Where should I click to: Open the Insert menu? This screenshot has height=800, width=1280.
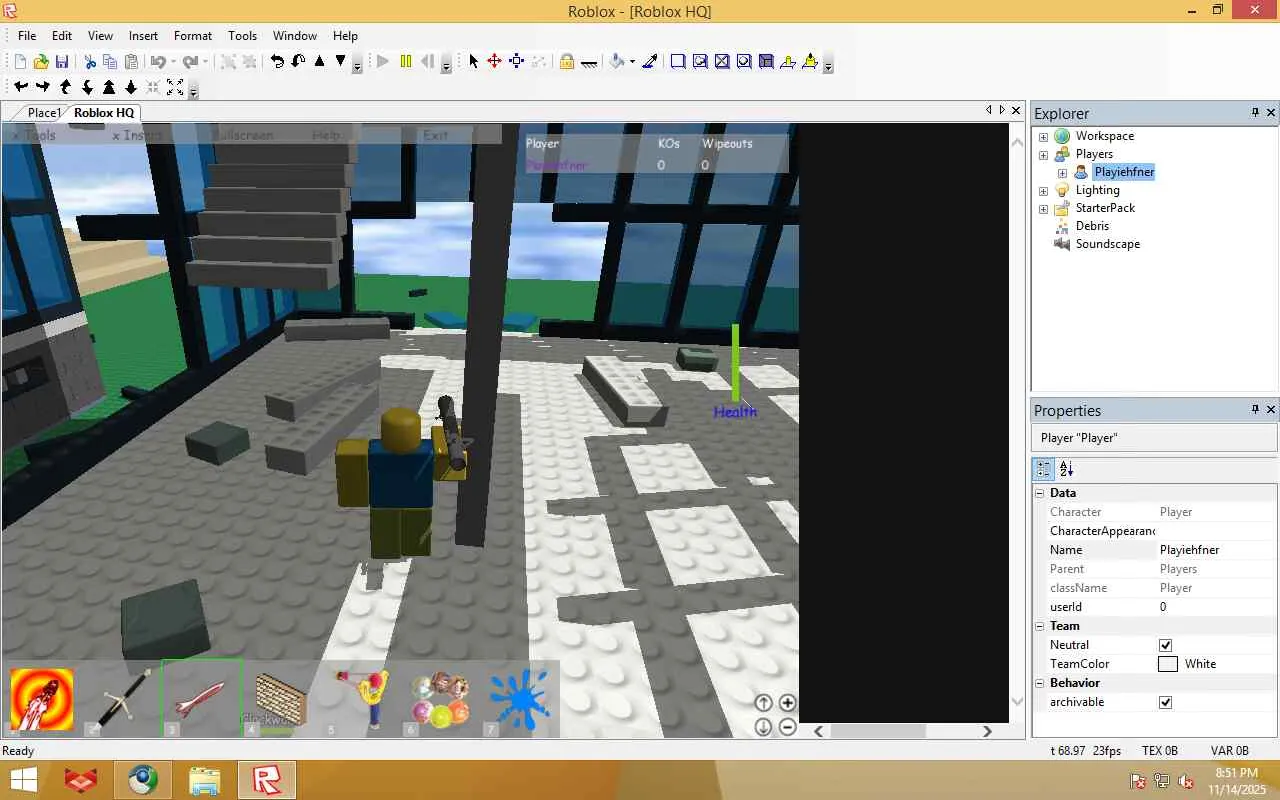143,35
